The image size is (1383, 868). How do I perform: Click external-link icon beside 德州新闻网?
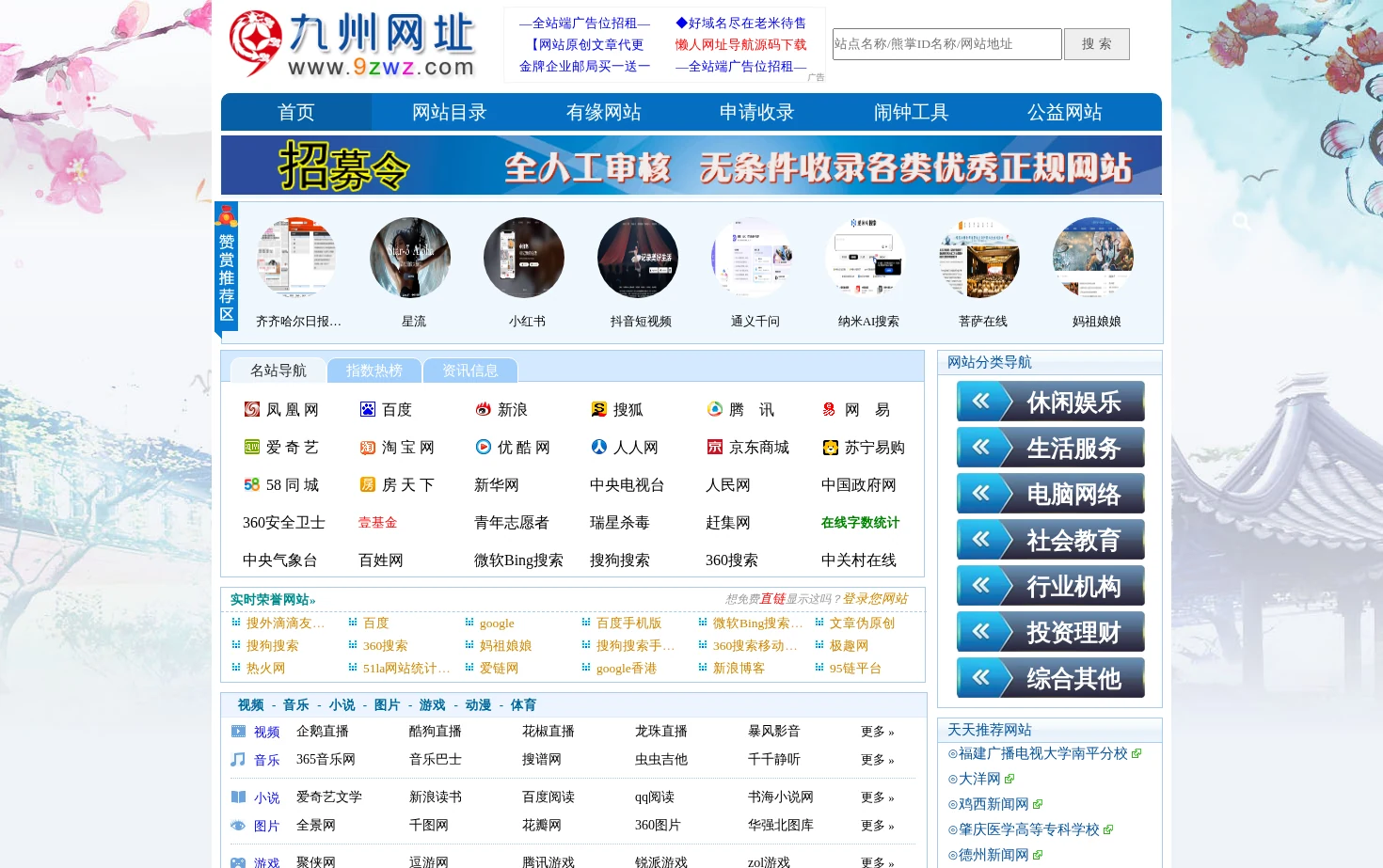click(1038, 855)
